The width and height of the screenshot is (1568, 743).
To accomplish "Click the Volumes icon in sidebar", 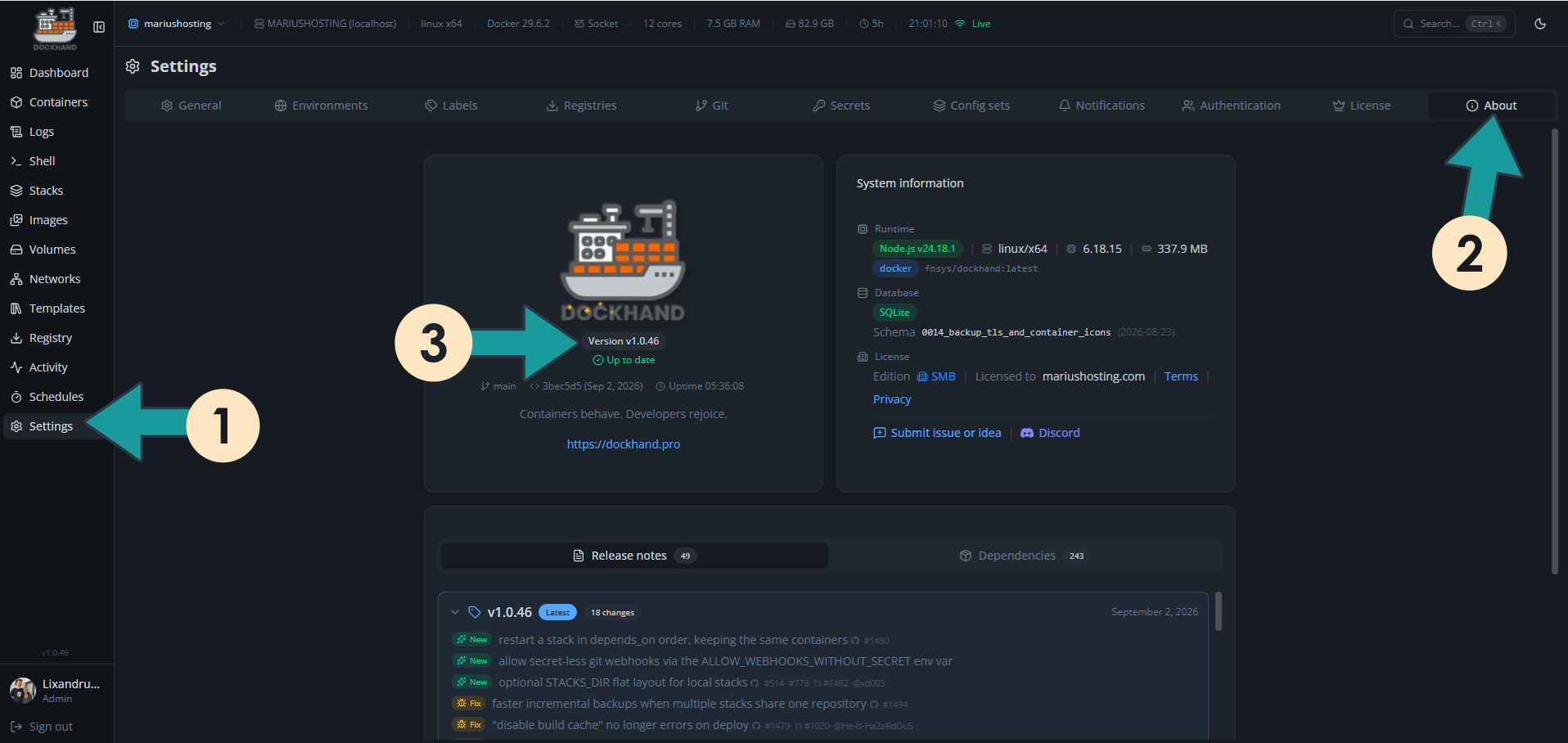I will tap(16, 250).
